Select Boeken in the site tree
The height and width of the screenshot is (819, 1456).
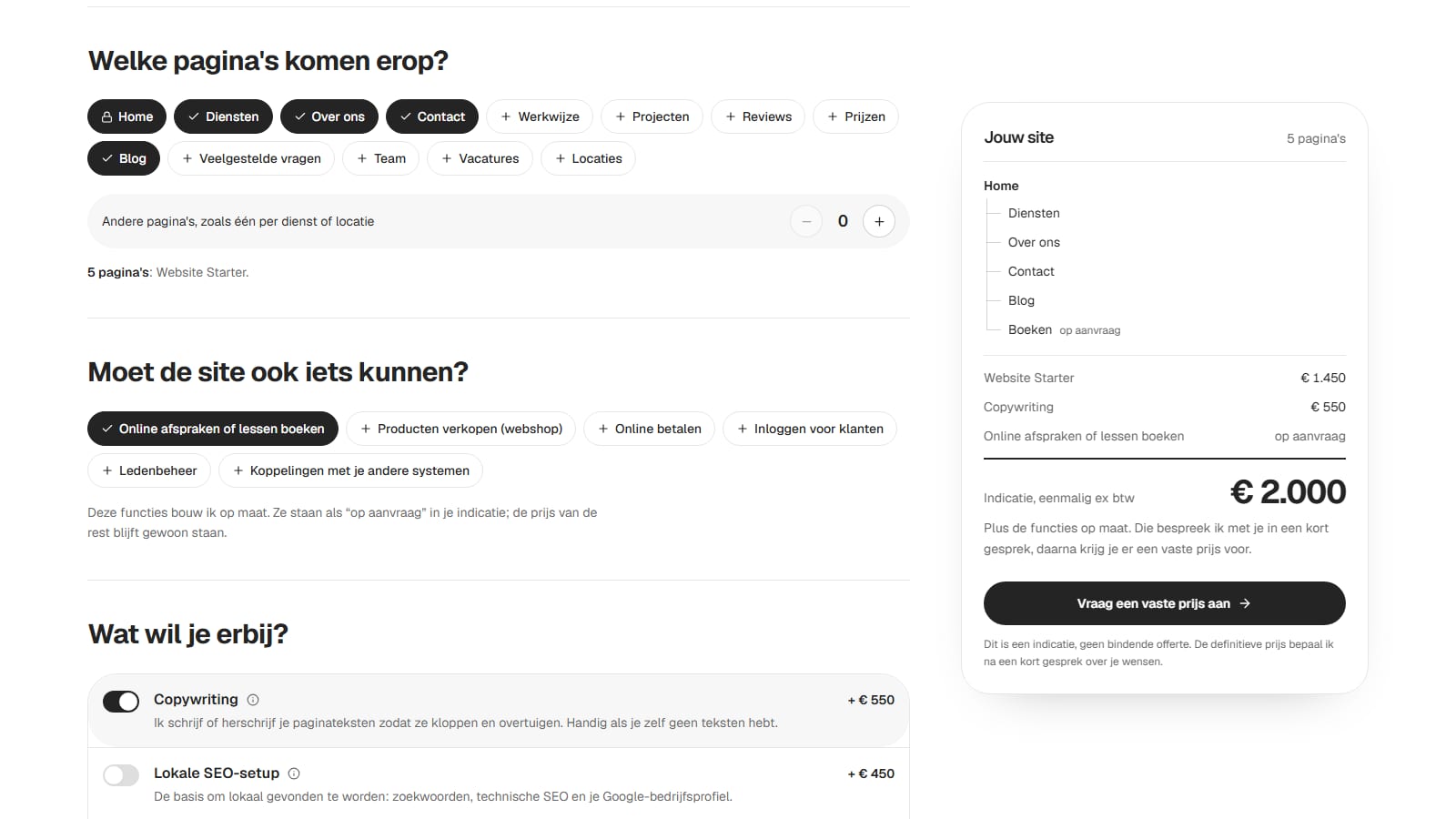[1030, 329]
